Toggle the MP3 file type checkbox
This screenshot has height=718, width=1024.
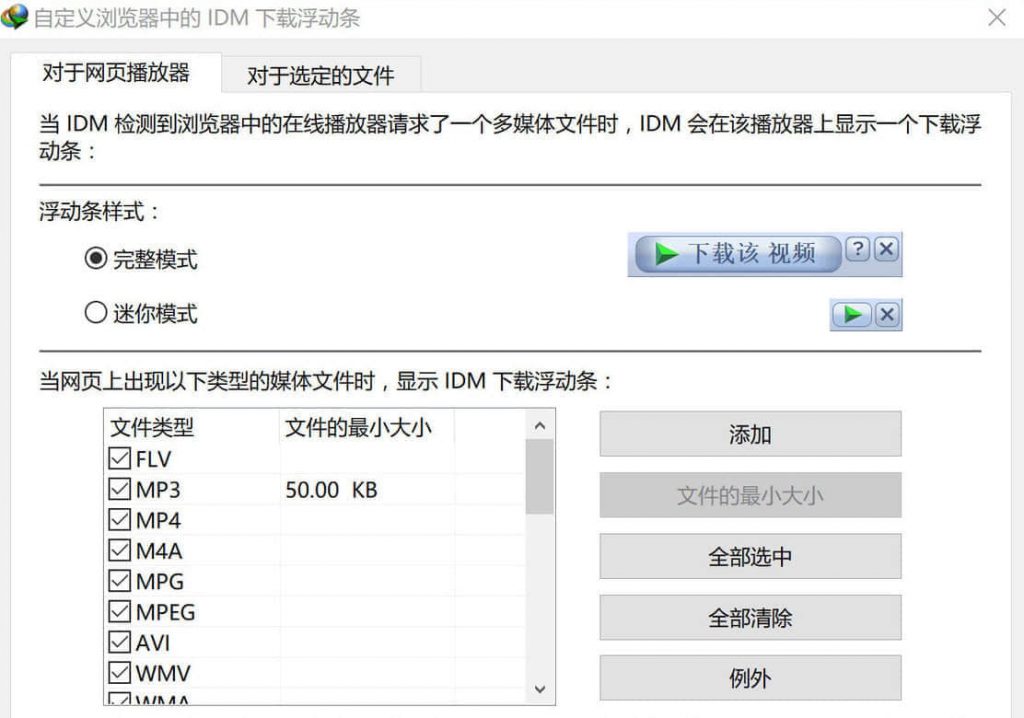coord(120,490)
